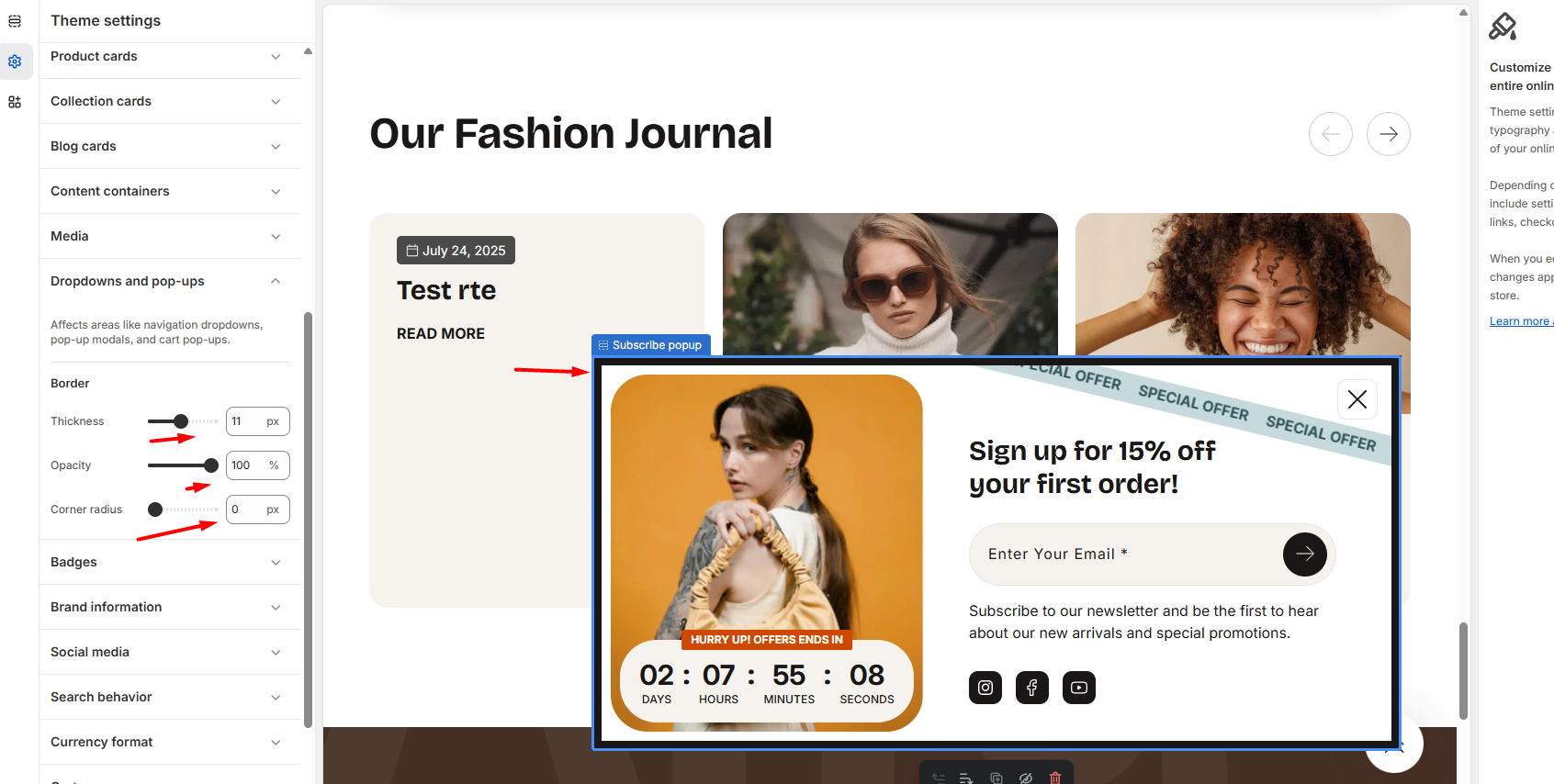Click the preview page vertical scrollbar
Image resolution: width=1554 pixels, height=784 pixels.
1463,670
